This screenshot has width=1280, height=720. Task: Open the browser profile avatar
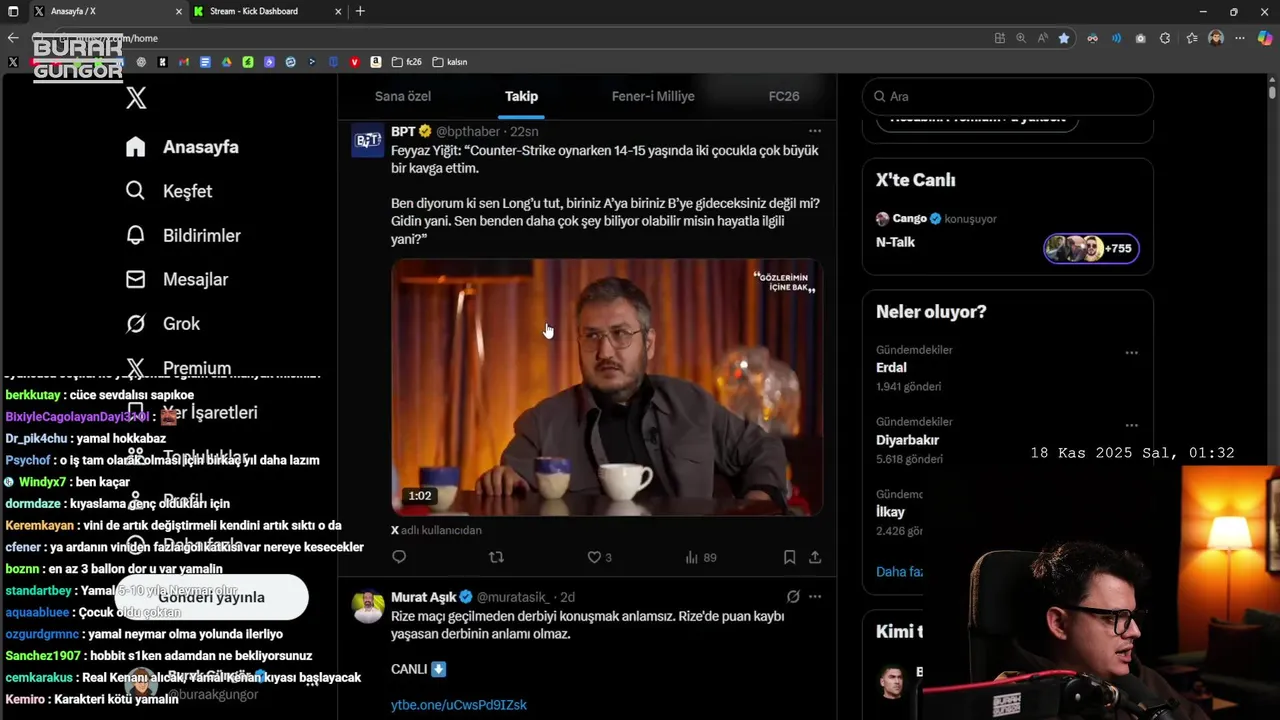point(1216,38)
